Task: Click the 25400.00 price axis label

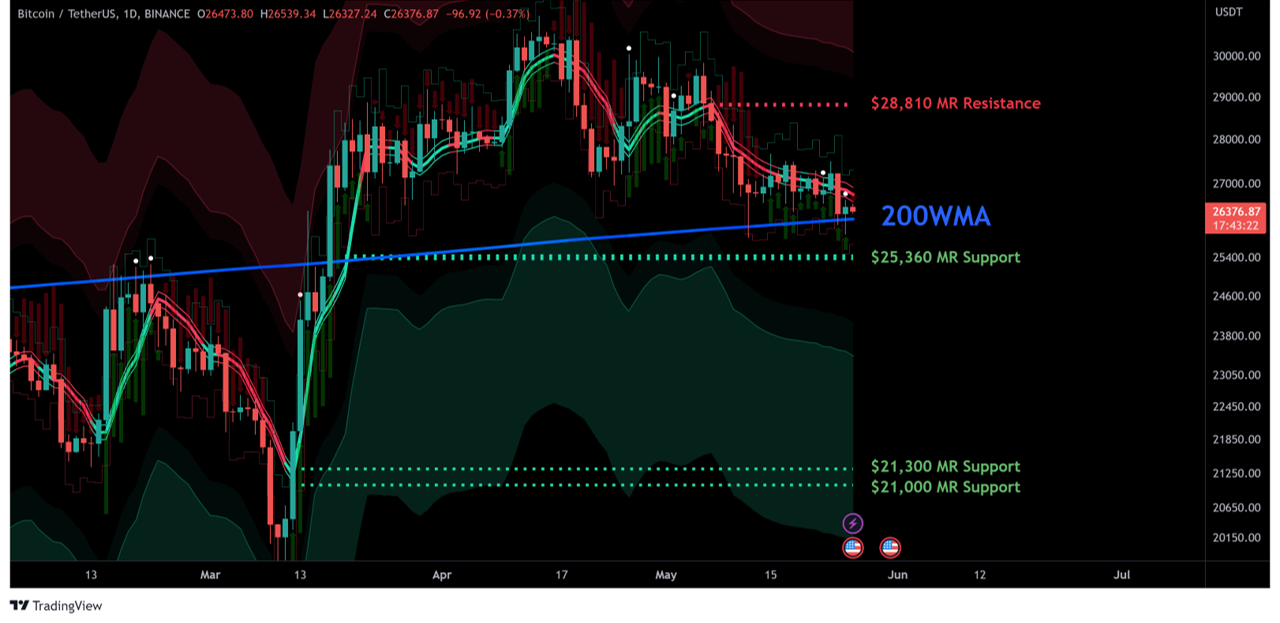Action: tap(1237, 258)
